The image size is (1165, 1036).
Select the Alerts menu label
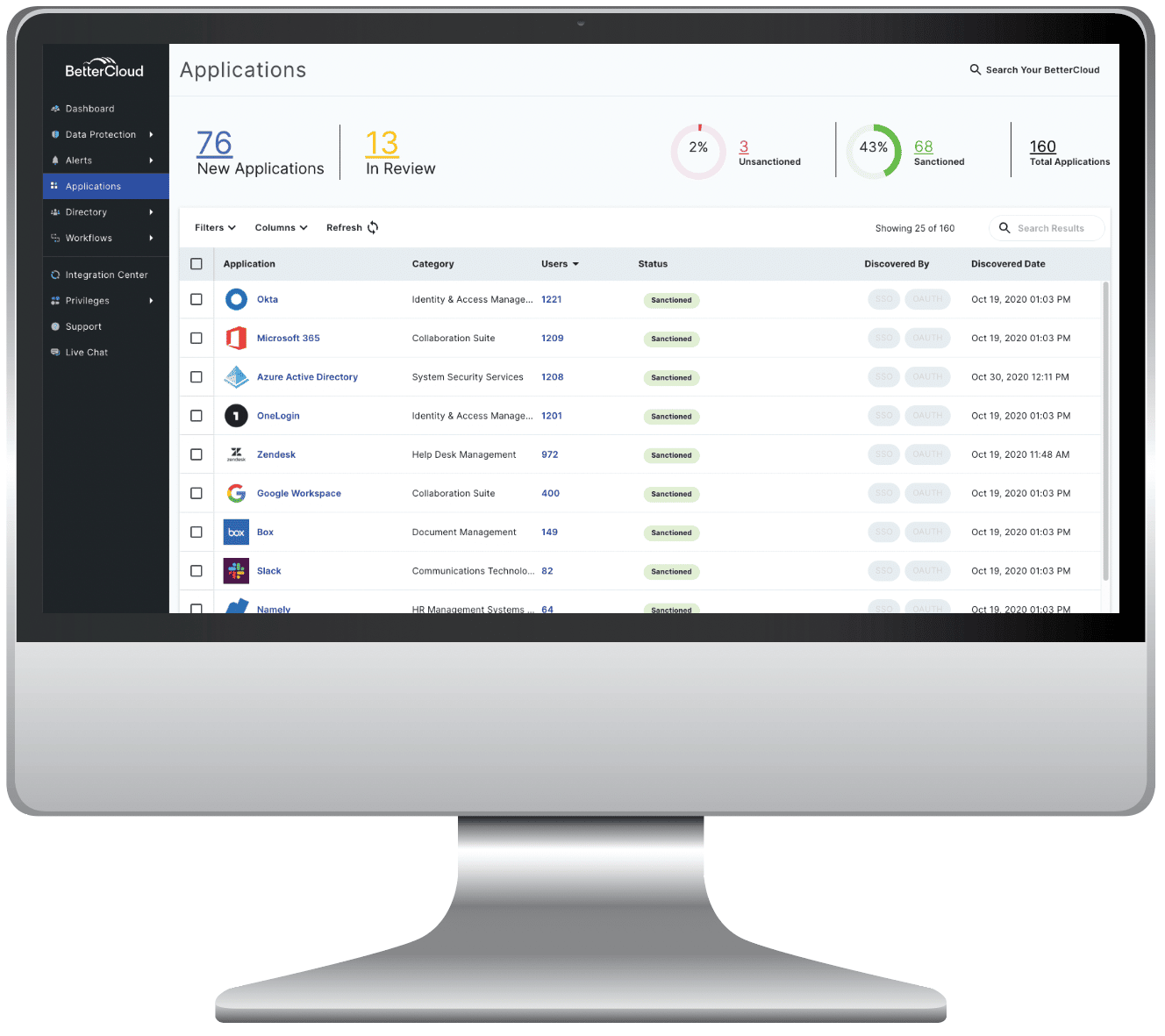[x=78, y=161]
